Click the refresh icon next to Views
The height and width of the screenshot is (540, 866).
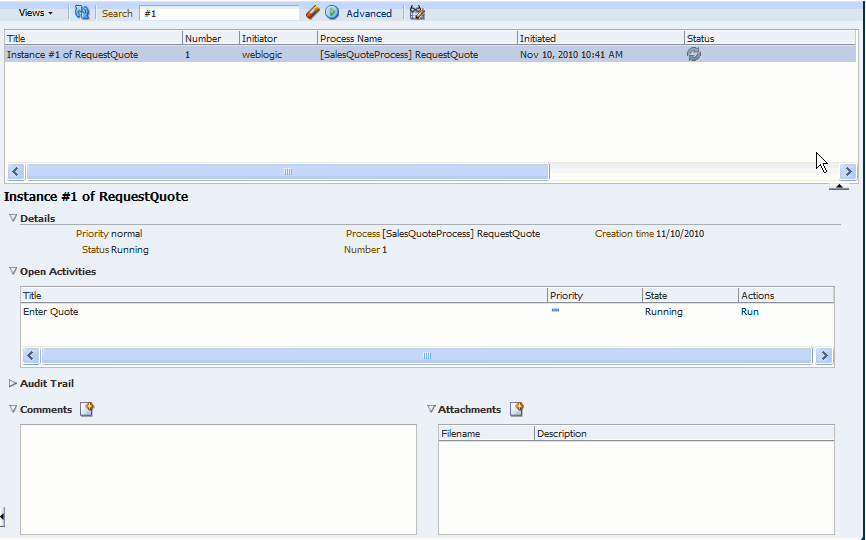point(82,12)
